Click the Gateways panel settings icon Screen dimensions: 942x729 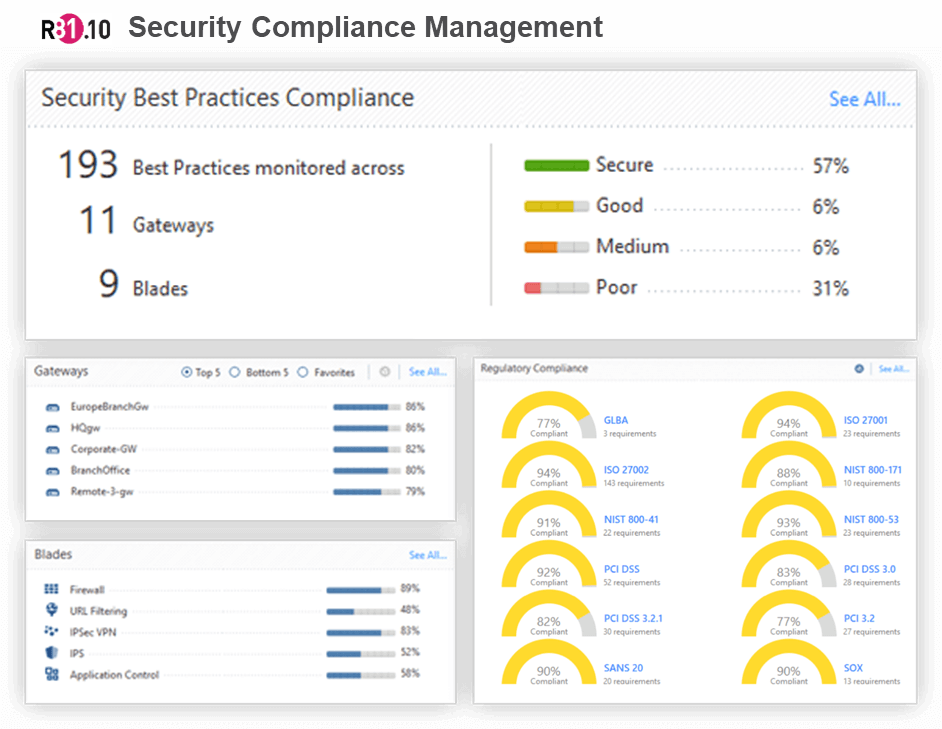pyautogui.click(x=384, y=372)
